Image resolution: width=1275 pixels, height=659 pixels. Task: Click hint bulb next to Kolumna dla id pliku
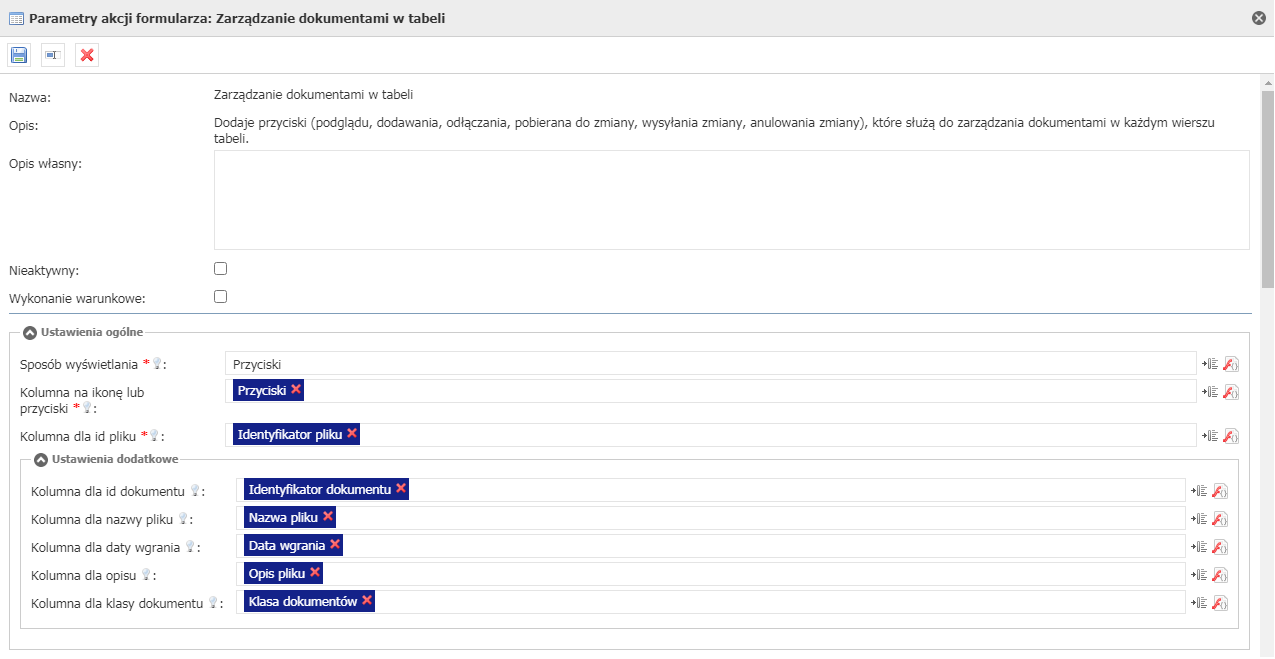[154, 436]
